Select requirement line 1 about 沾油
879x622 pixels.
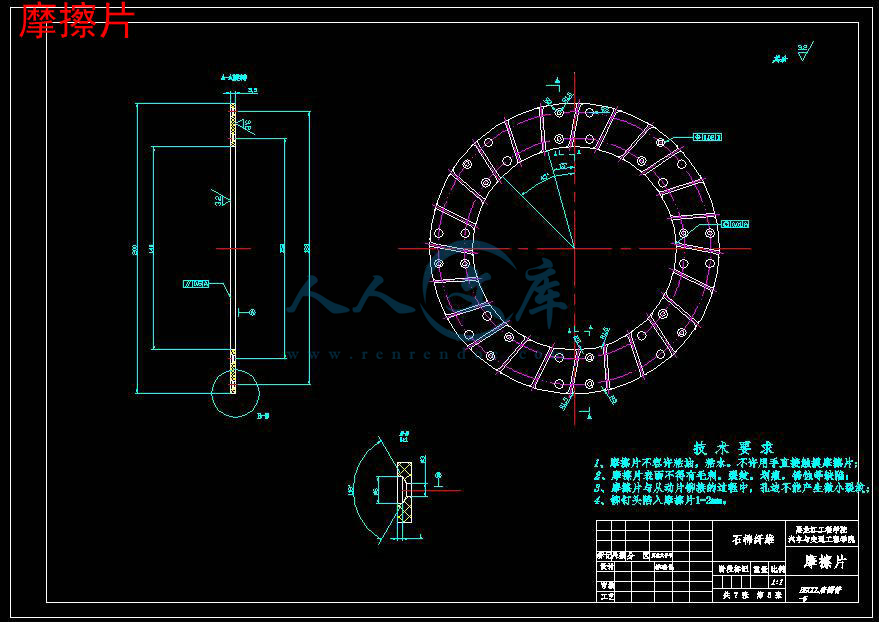coord(725,463)
